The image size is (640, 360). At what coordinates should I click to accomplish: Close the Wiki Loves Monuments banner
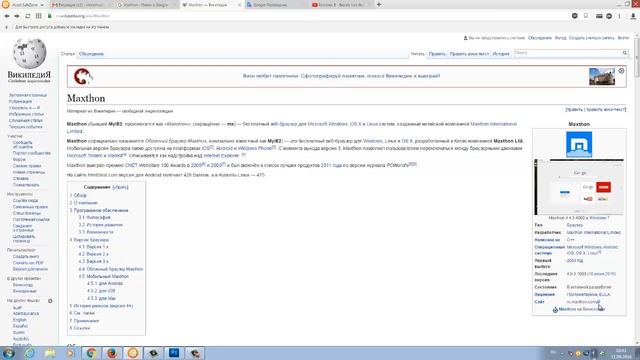tap(621, 71)
